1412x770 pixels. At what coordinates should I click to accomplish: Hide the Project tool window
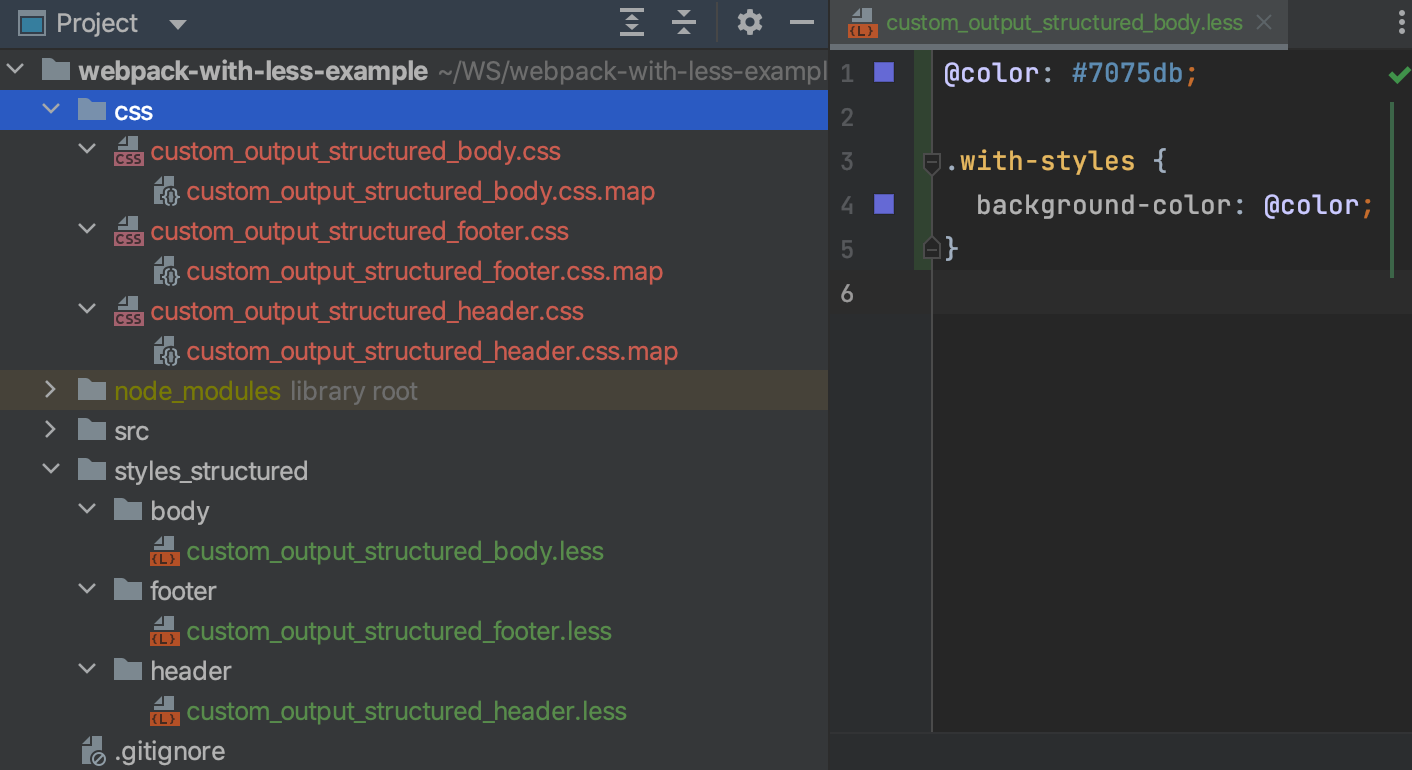click(801, 22)
